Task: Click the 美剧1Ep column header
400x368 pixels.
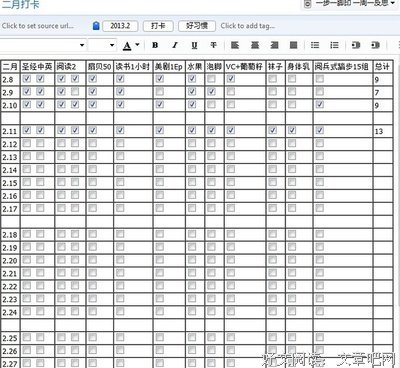Action: point(169,67)
